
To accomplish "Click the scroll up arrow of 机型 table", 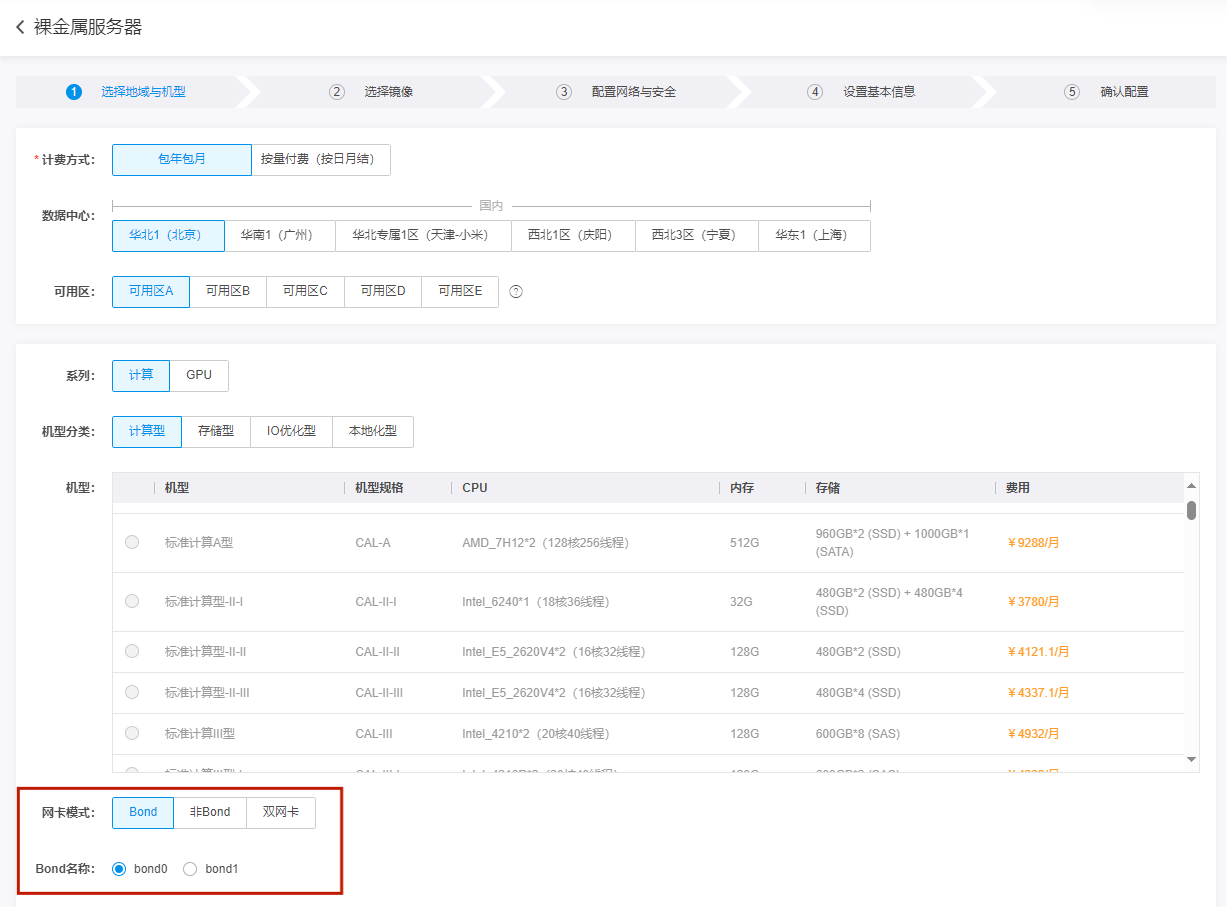I will tap(1191, 486).
